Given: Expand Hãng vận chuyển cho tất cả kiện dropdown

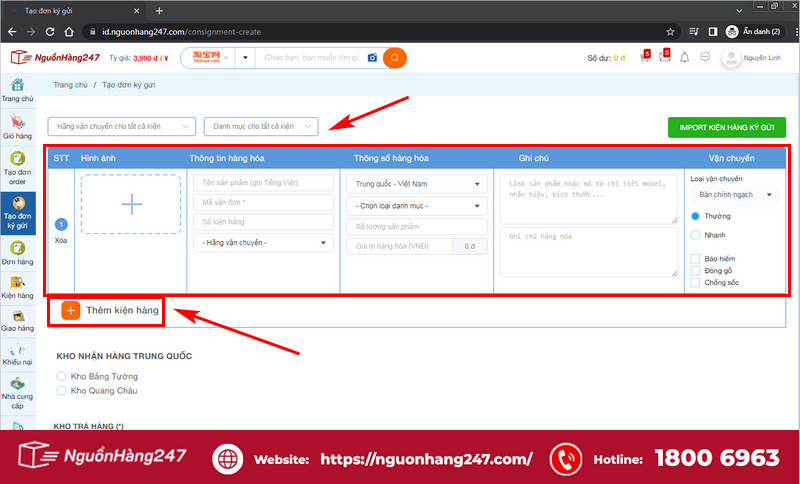Looking at the screenshot, I should click(x=121, y=126).
